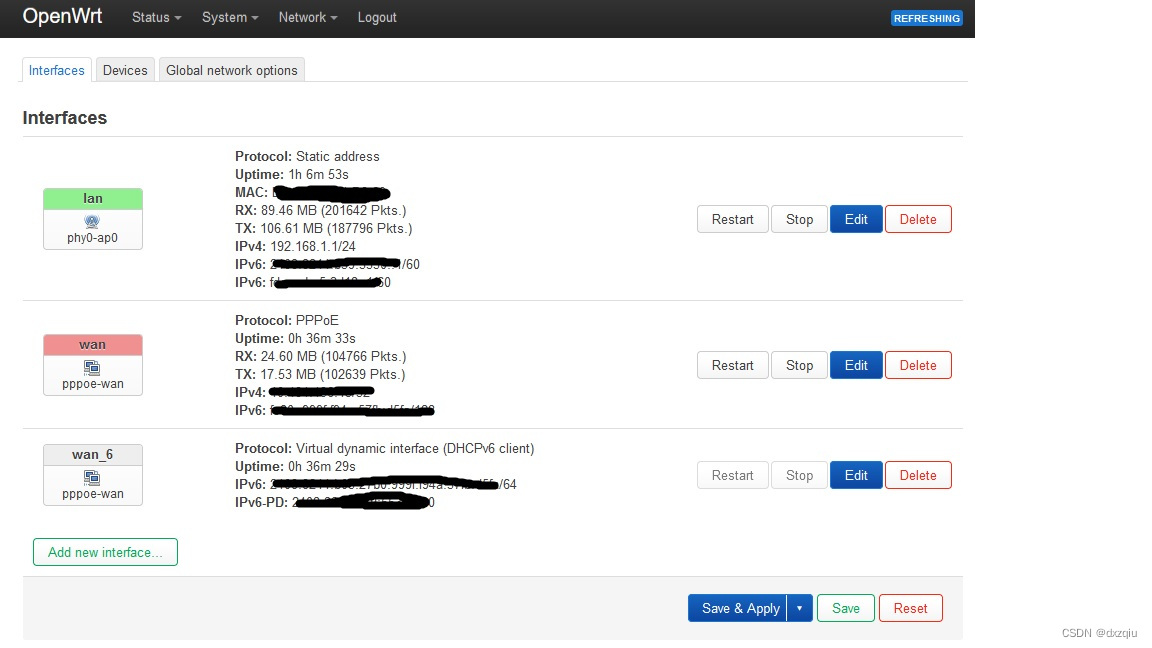Click the Interfaces section heading
Viewport: 1152px width, 648px height.
pos(65,118)
